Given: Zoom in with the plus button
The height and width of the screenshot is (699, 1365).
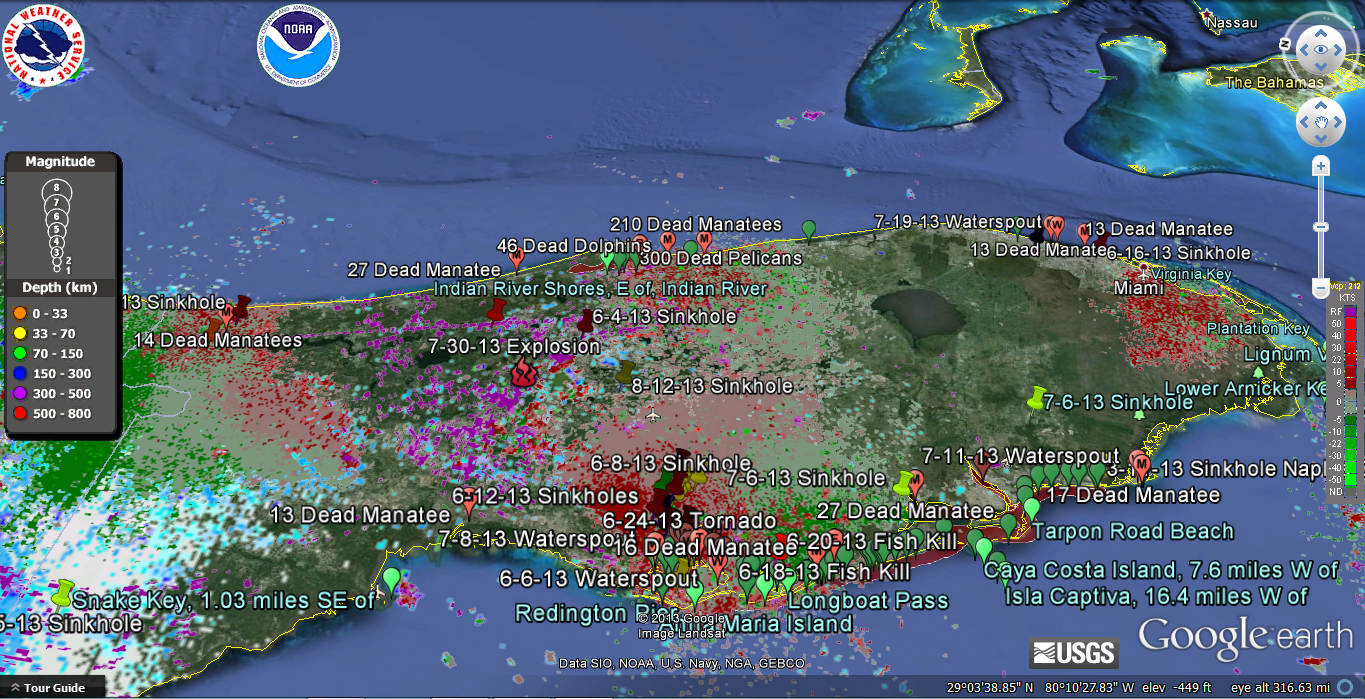Looking at the screenshot, I should (x=1321, y=166).
